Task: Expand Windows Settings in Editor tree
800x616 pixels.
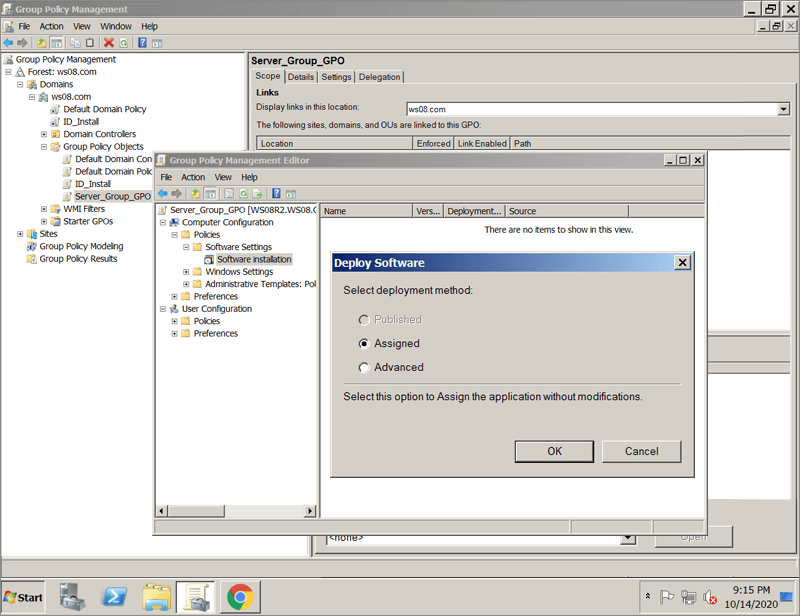Action: click(186, 272)
